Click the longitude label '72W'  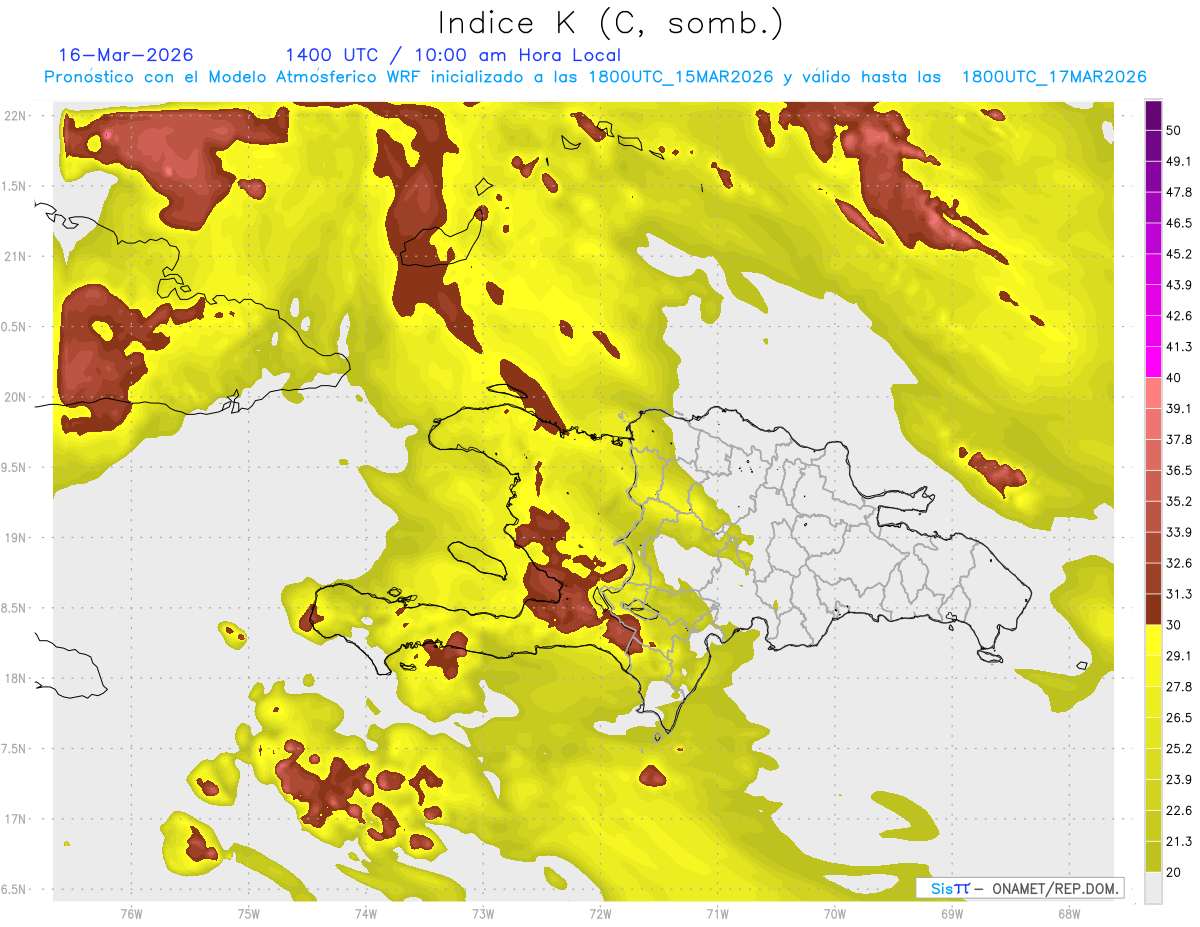pyautogui.click(x=600, y=913)
